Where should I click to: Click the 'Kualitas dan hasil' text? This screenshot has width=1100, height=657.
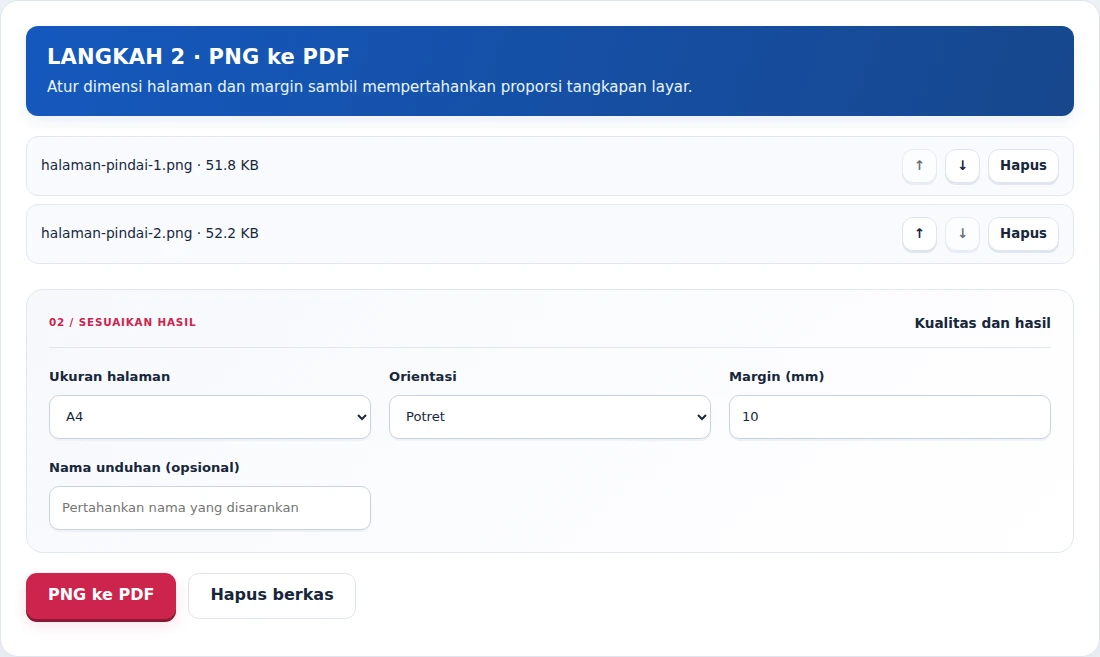pos(982,323)
